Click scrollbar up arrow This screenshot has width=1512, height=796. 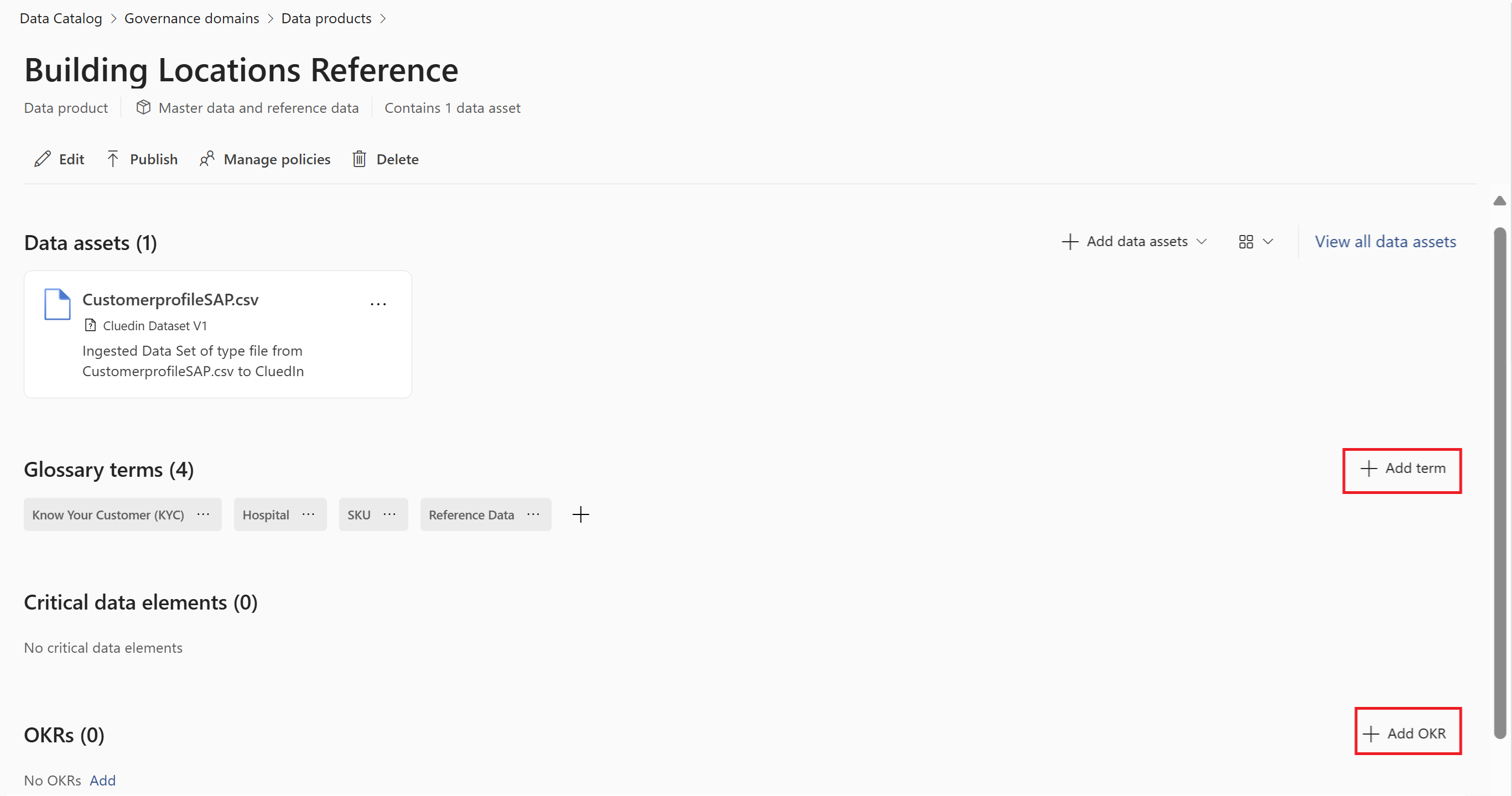(1499, 201)
